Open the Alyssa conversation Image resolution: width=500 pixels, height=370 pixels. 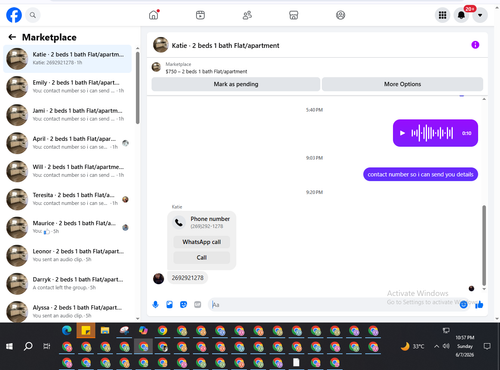point(68,311)
